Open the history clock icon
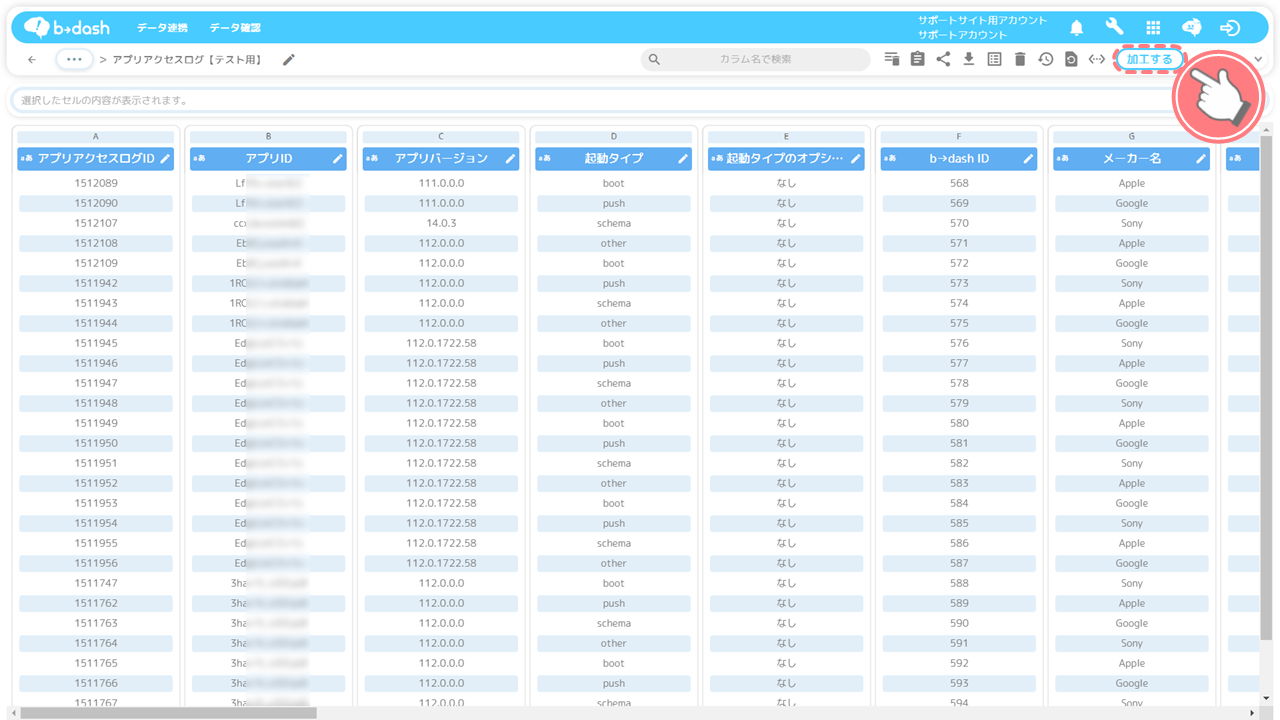This screenshot has height=720, width=1280. point(1046,60)
